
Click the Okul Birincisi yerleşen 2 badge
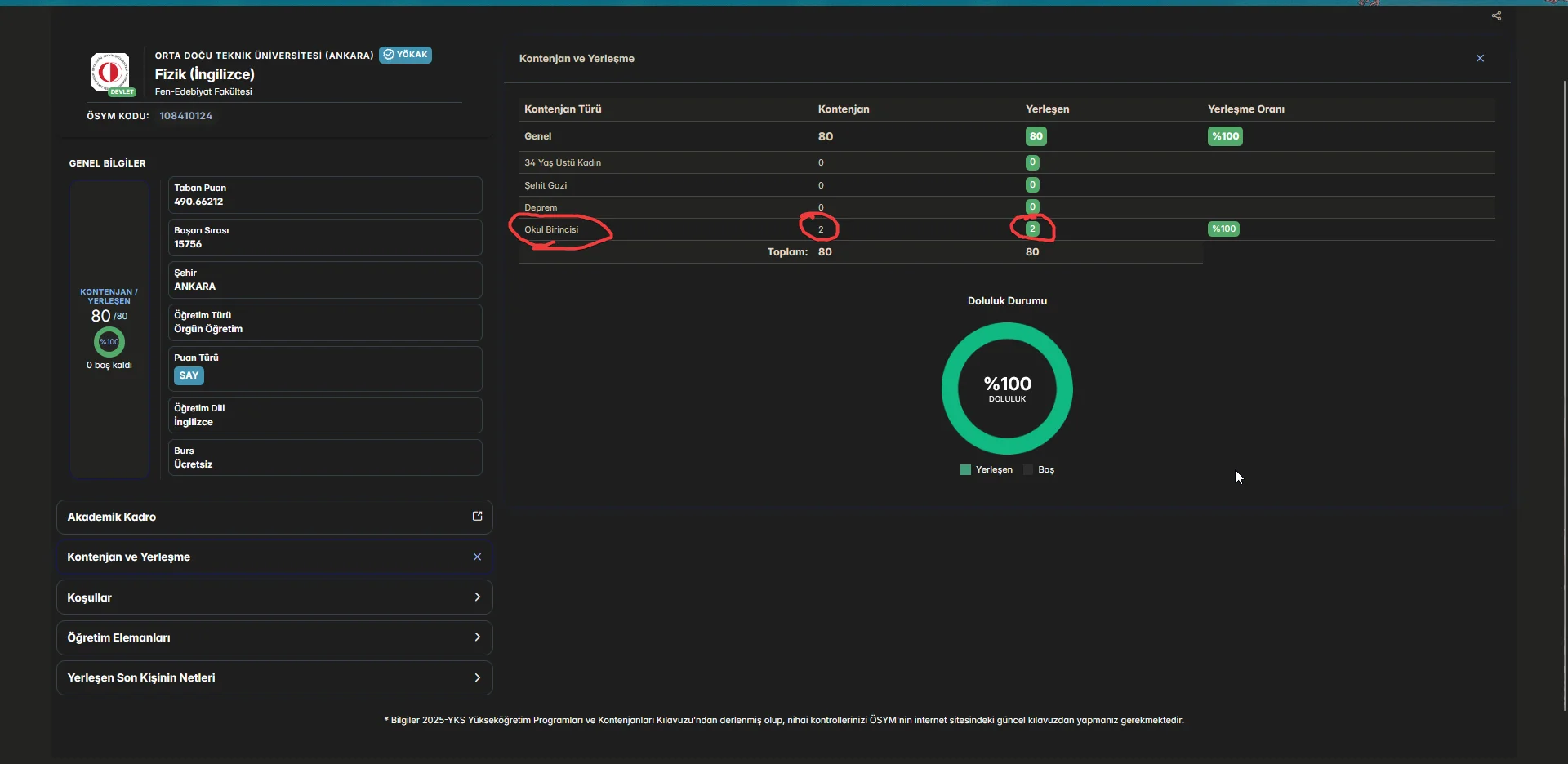1032,229
